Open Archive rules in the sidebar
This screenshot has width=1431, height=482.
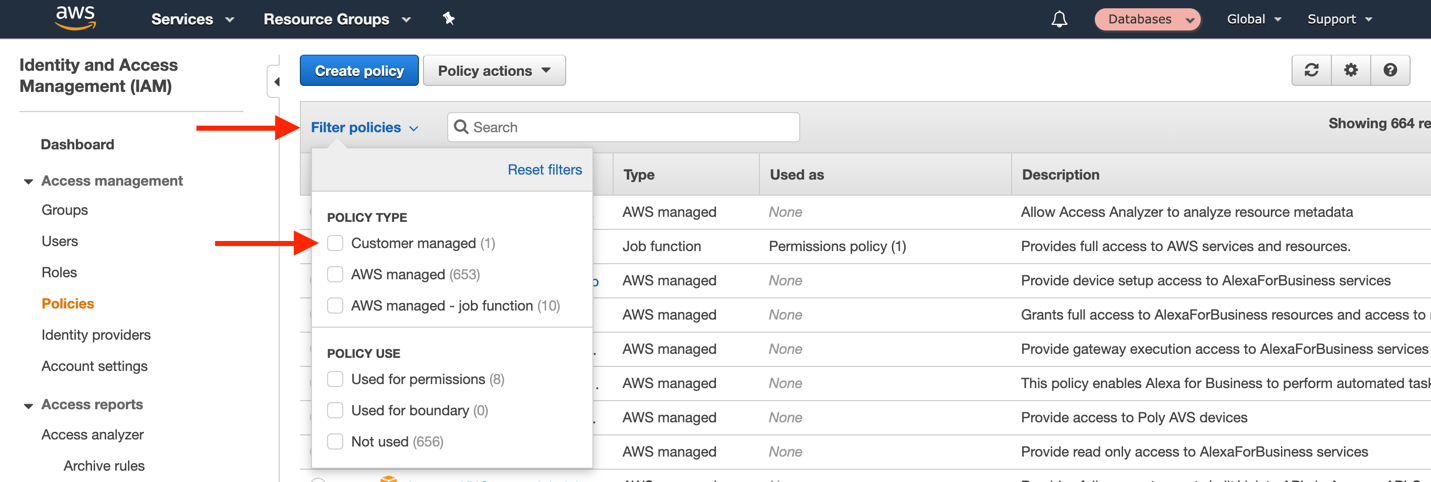tap(104, 466)
